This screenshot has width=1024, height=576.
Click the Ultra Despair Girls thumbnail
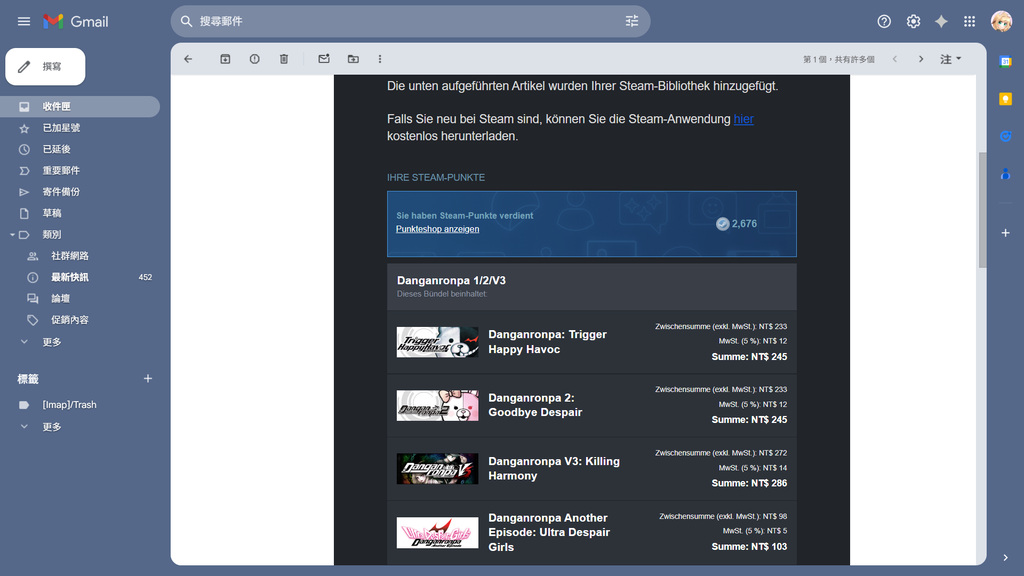click(438, 533)
